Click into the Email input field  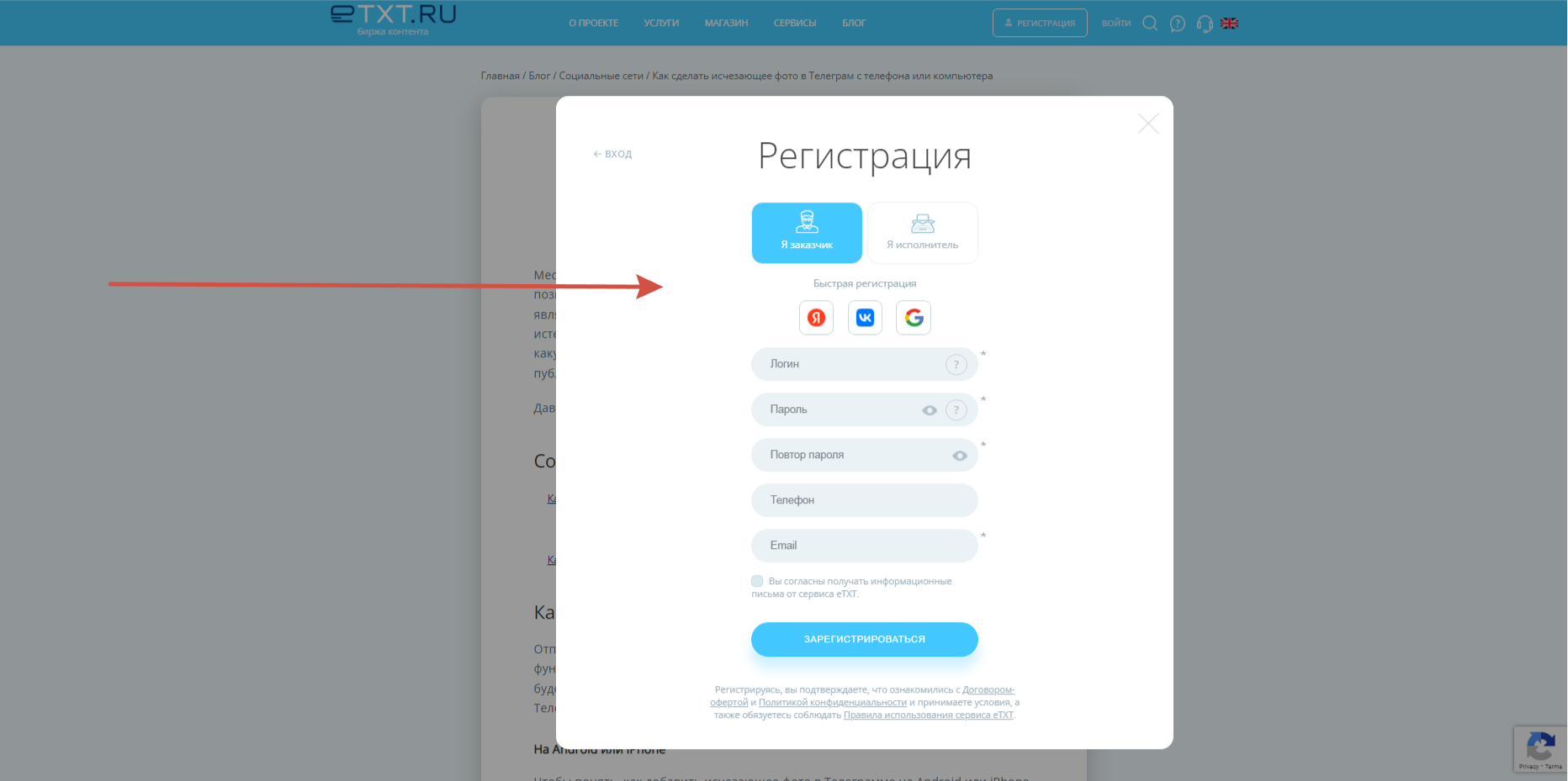(864, 546)
